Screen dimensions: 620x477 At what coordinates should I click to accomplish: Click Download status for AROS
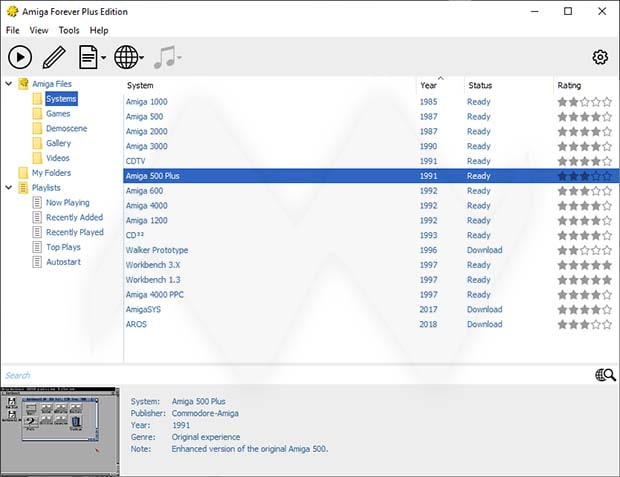(484, 324)
